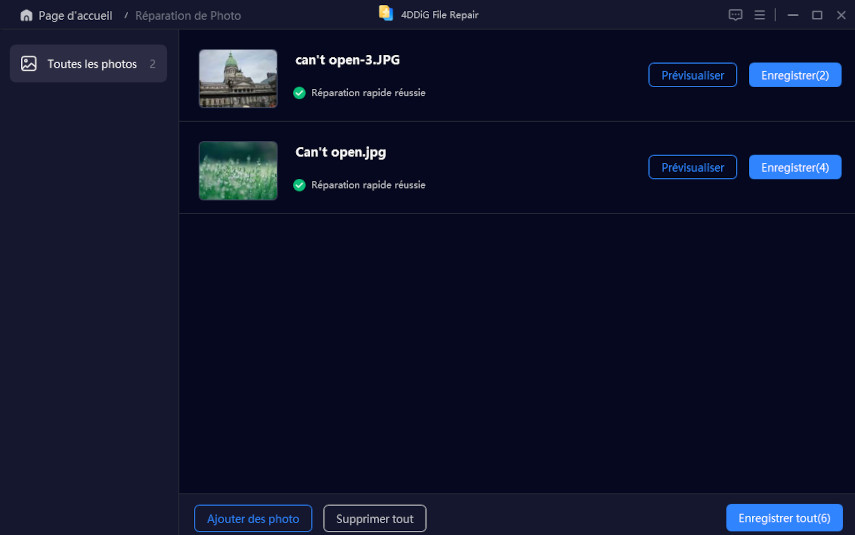Click Enregistrer tout(6) button
The height and width of the screenshot is (535, 855).
point(784,518)
